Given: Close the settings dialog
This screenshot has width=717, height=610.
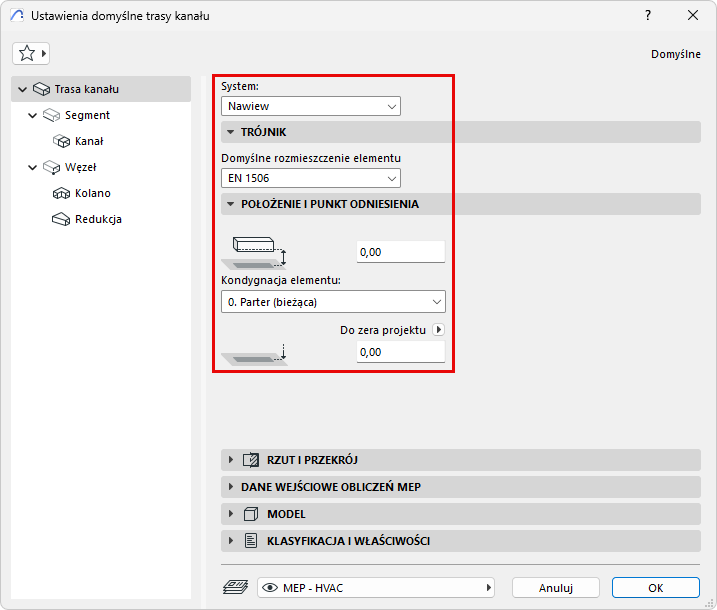Looking at the screenshot, I should [x=693, y=16].
